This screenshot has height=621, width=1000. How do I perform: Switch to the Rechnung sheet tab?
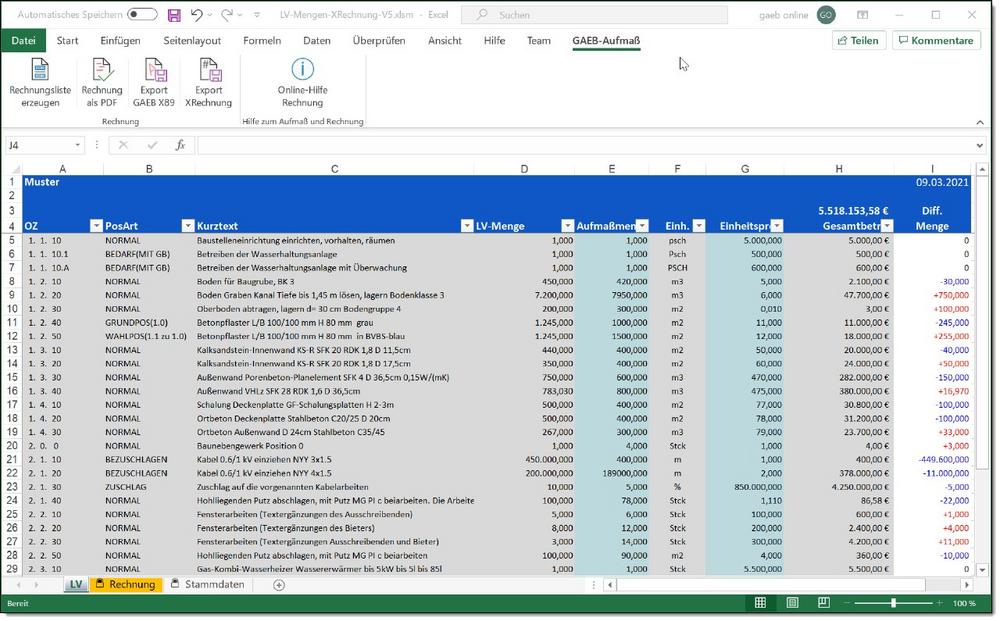(x=126, y=585)
